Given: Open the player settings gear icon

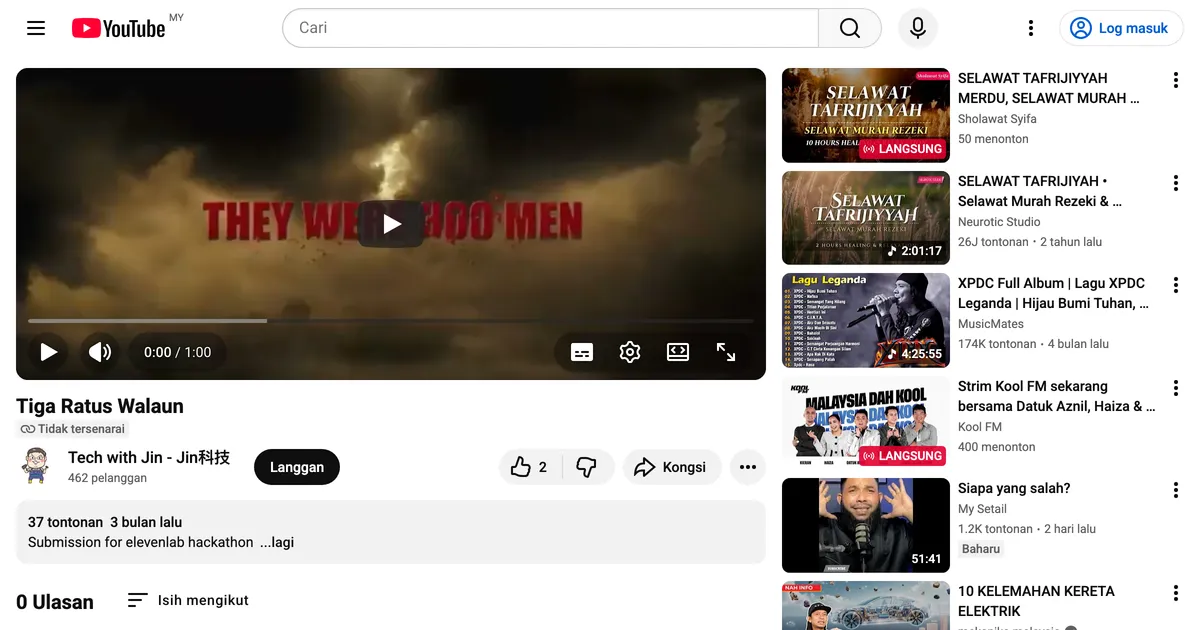Looking at the screenshot, I should coord(630,352).
